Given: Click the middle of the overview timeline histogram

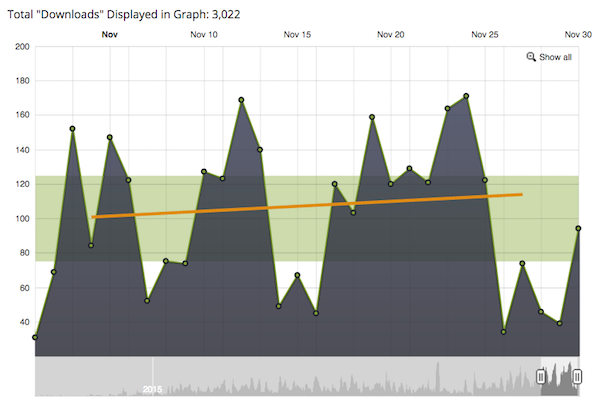Looking at the screenshot, I should point(300,377).
